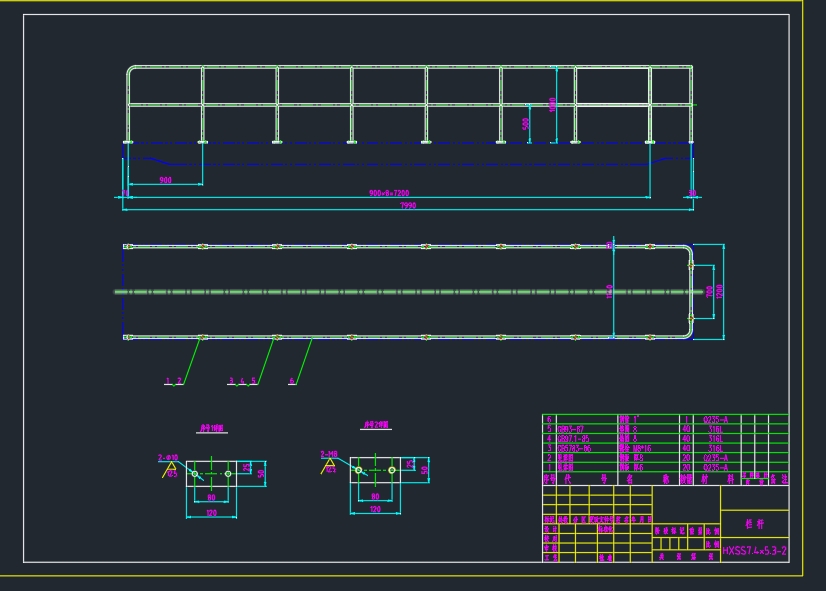This screenshot has height=591, width=826.
Task: Select the 备注 column header
Action: tap(779, 479)
